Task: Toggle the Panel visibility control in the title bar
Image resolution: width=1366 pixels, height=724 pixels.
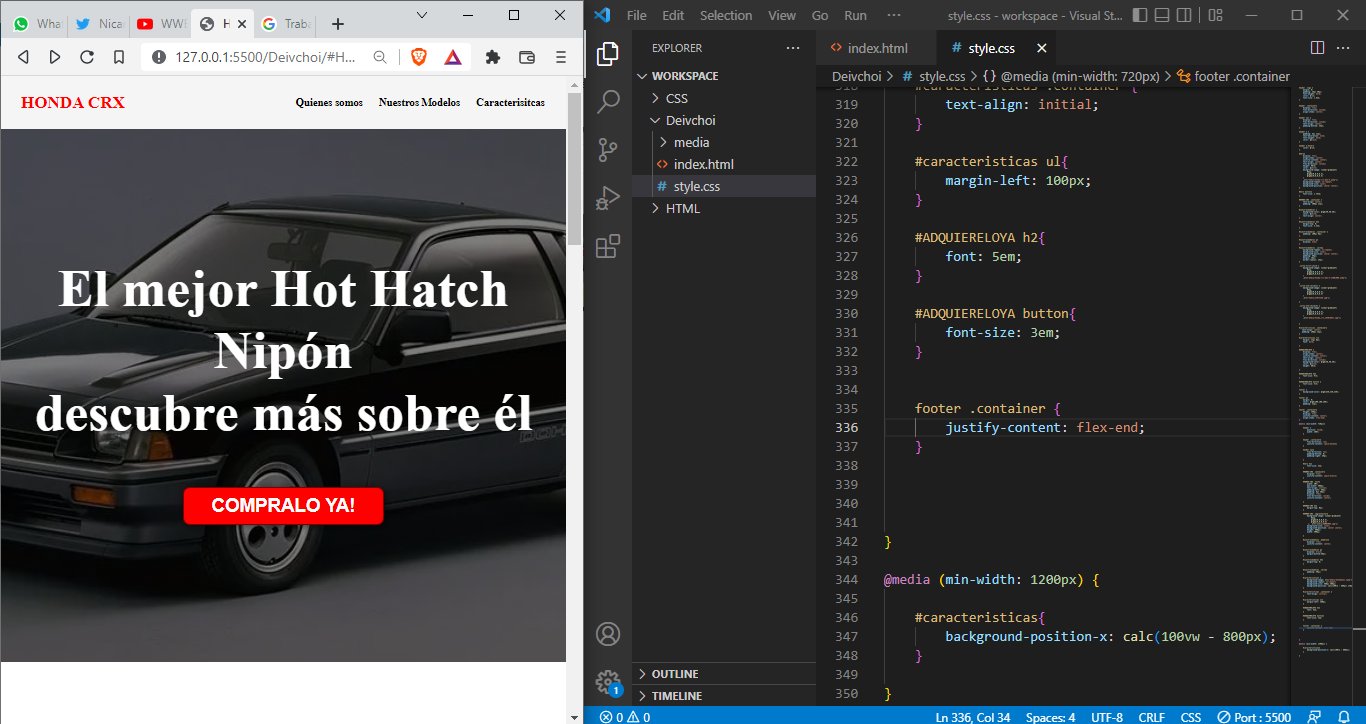Action: point(1162,15)
